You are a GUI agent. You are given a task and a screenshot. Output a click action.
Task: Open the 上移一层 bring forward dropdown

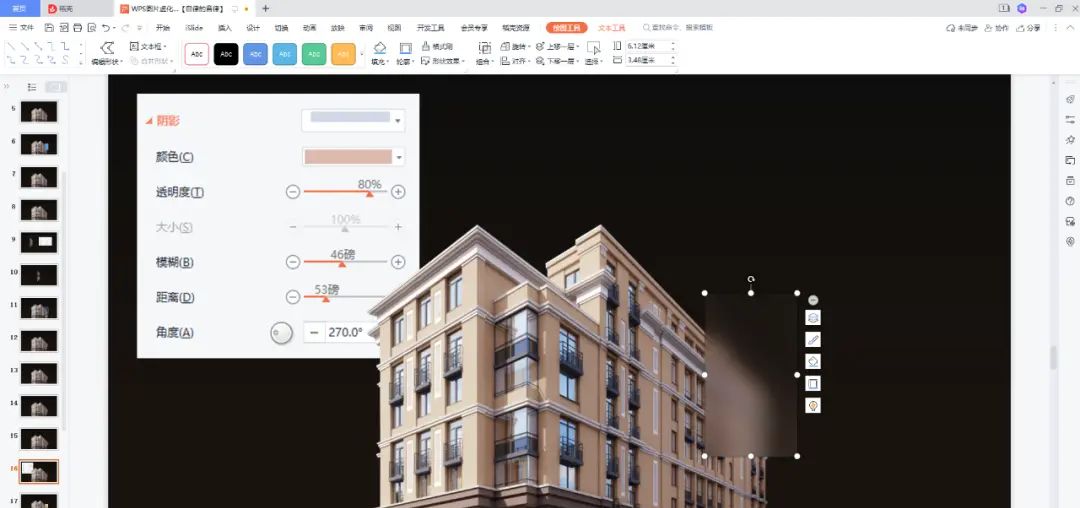[x=557, y=46]
